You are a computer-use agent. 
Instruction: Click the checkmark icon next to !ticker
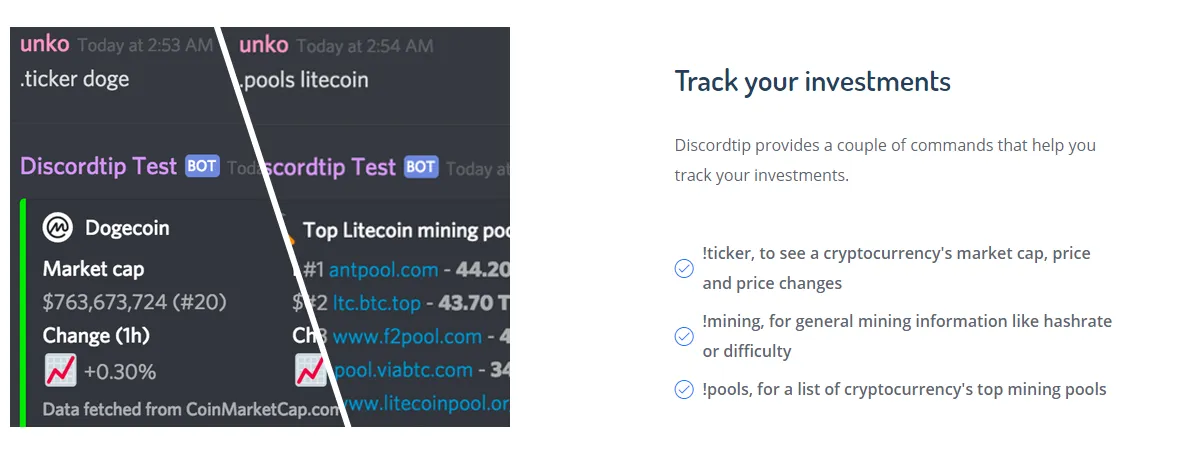(x=684, y=268)
